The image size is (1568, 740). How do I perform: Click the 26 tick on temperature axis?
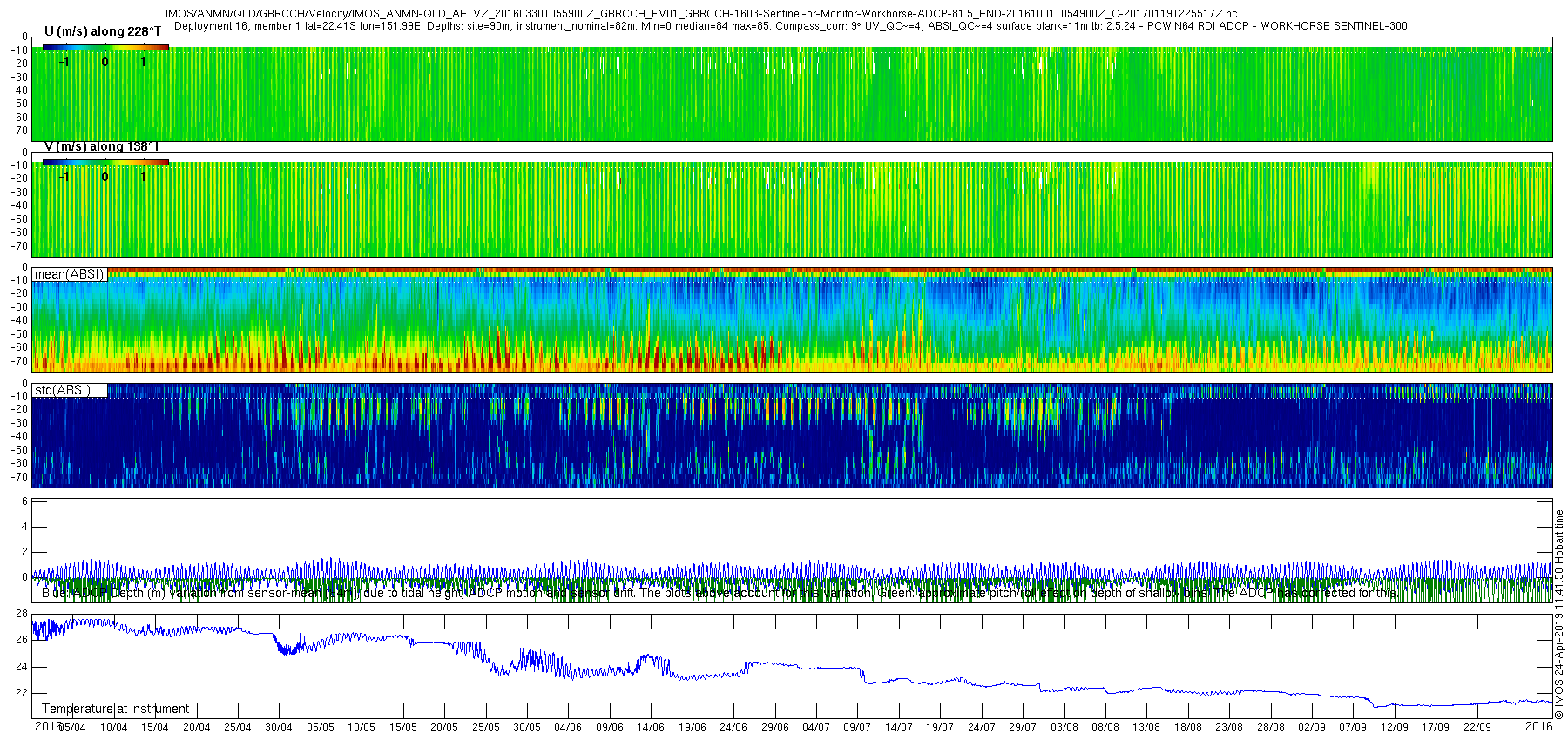click(22, 640)
